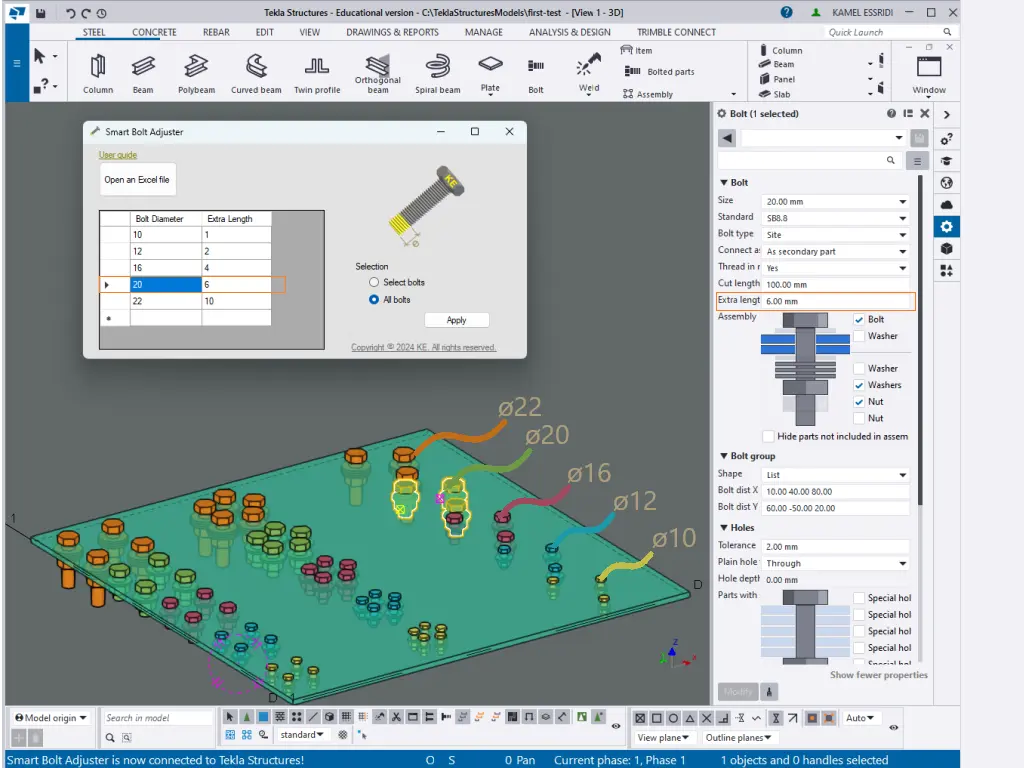Enable 'Hide parts not included' checkbox
This screenshot has height=768, width=1024.
click(x=768, y=436)
